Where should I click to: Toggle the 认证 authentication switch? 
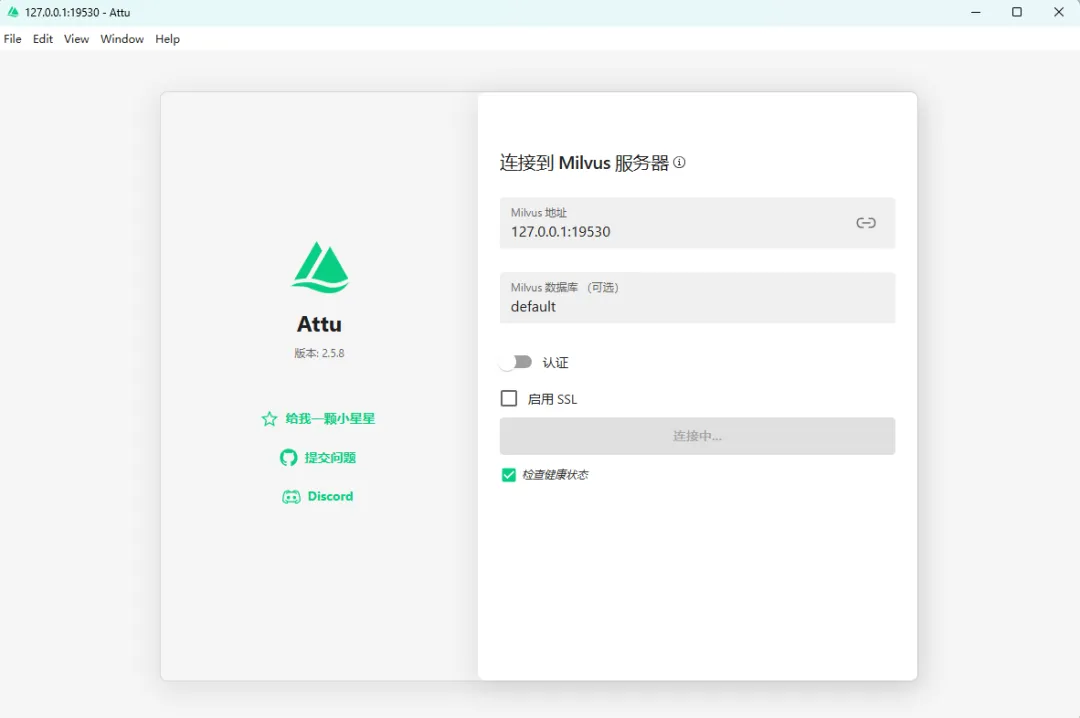point(516,362)
